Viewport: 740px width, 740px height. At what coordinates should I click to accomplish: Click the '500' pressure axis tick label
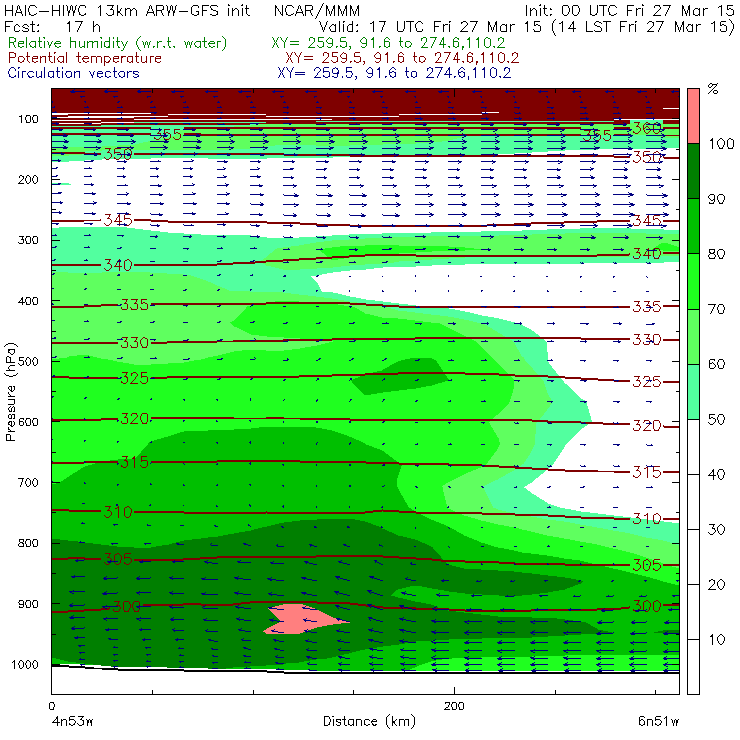point(28,361)
